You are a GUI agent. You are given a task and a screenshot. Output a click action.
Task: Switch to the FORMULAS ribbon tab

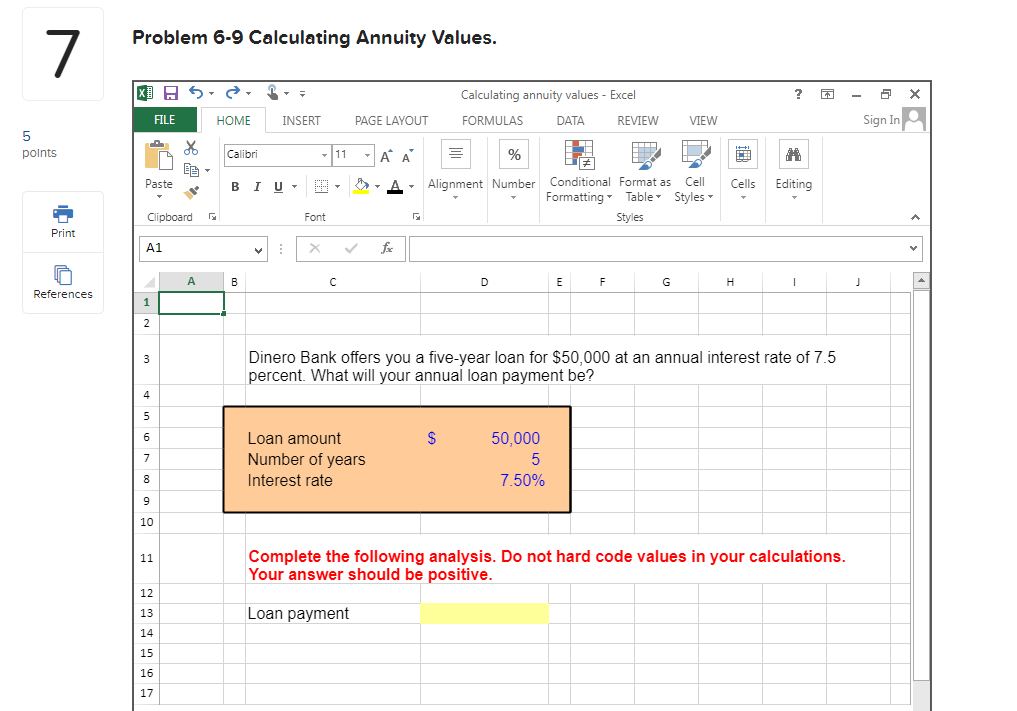[x=492, y=120]
